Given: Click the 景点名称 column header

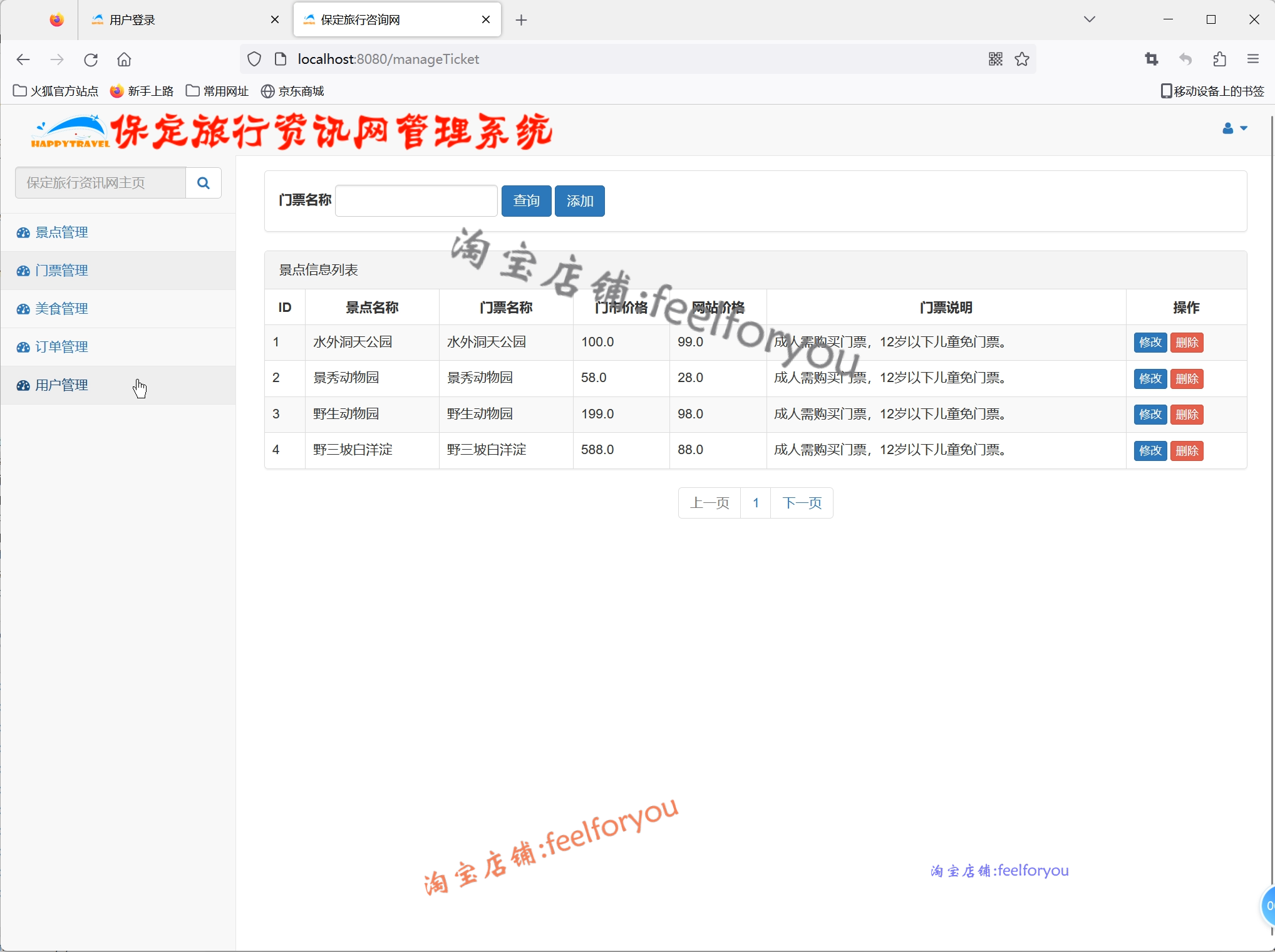Looking at the screenshot, I should [372, 308].
